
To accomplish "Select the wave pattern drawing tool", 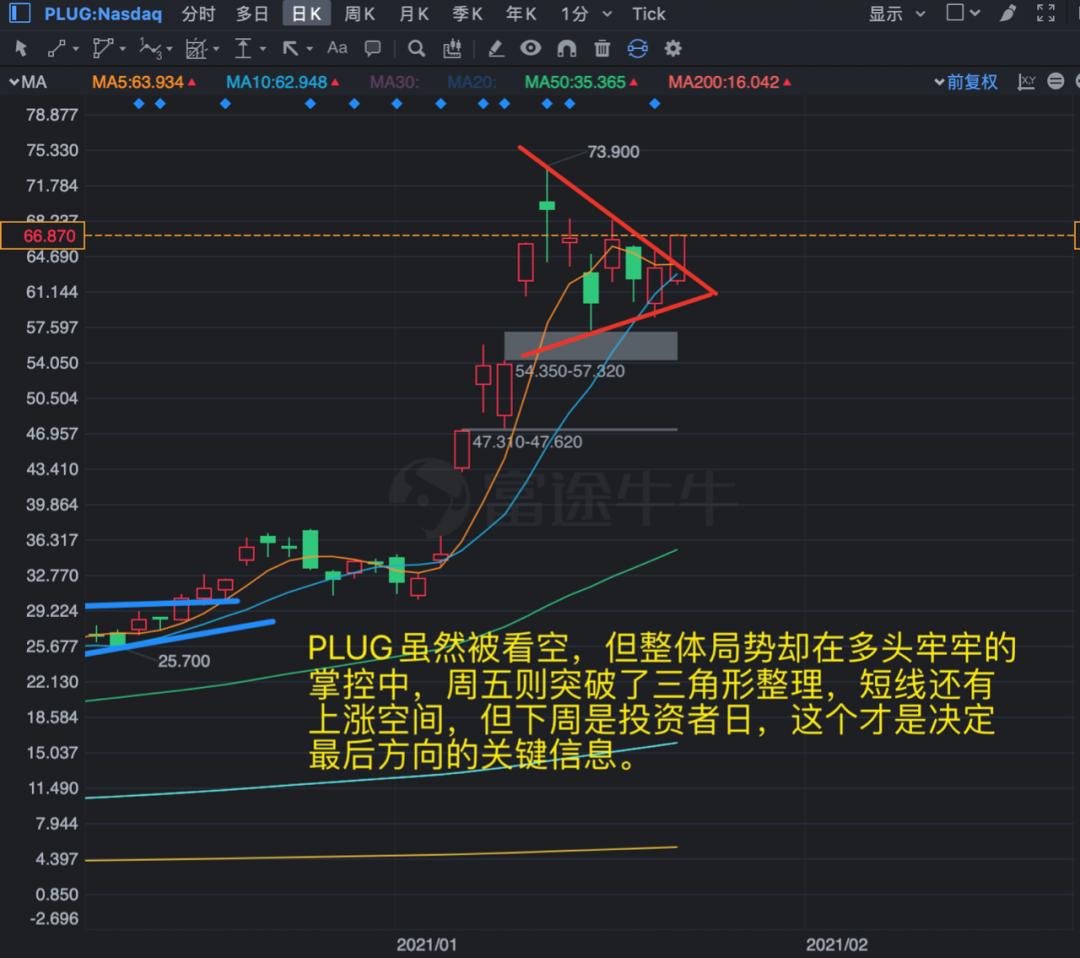I will coord(150,48).
